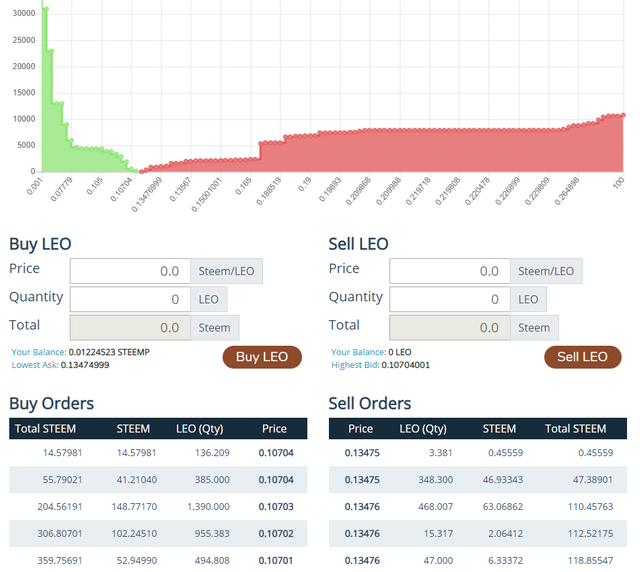
Task: Click the Steem/LEO unit label beside Buy Price
Action: click(227, 271)
